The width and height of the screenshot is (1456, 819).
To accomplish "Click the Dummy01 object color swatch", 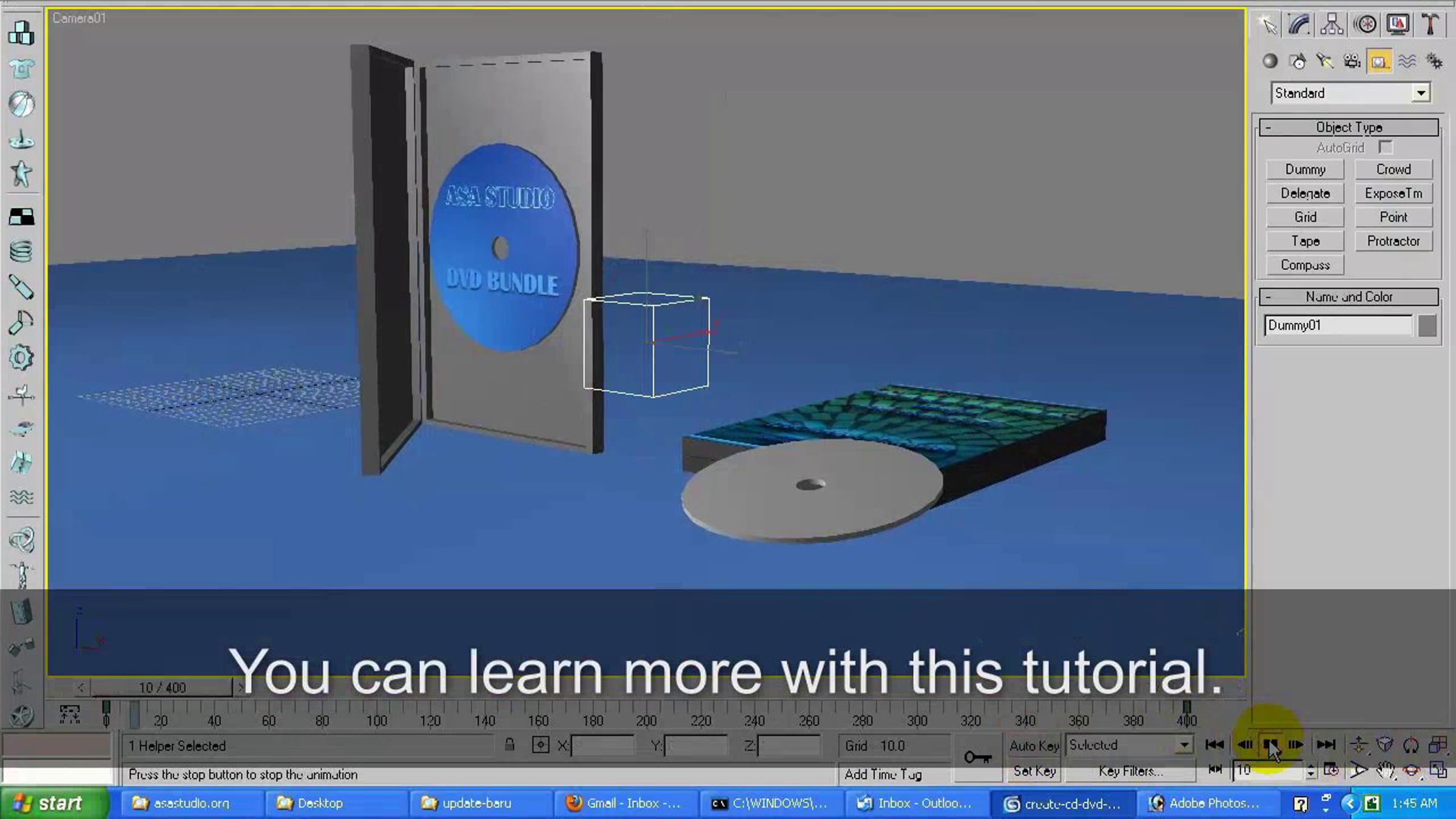I will click(1427, 326).
